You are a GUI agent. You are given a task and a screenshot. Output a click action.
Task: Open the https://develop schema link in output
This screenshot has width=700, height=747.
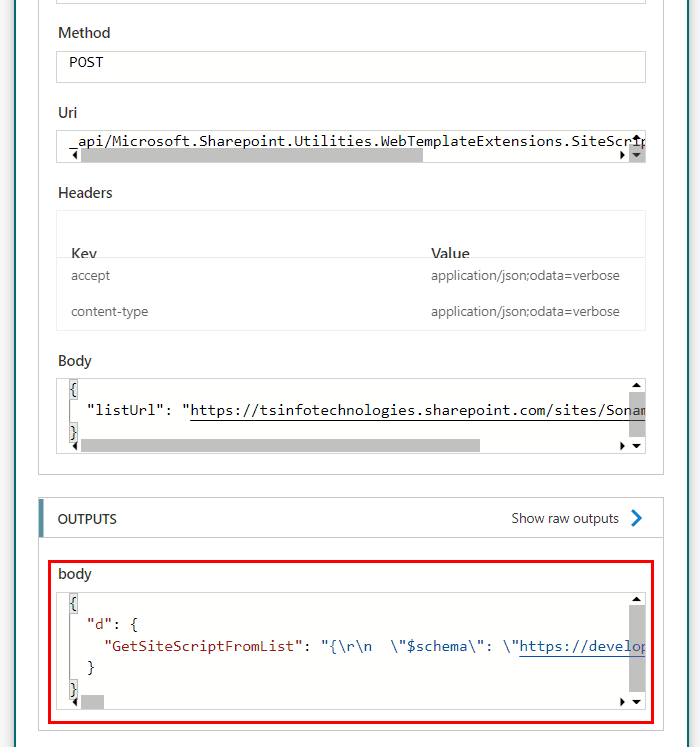(582, 646)
